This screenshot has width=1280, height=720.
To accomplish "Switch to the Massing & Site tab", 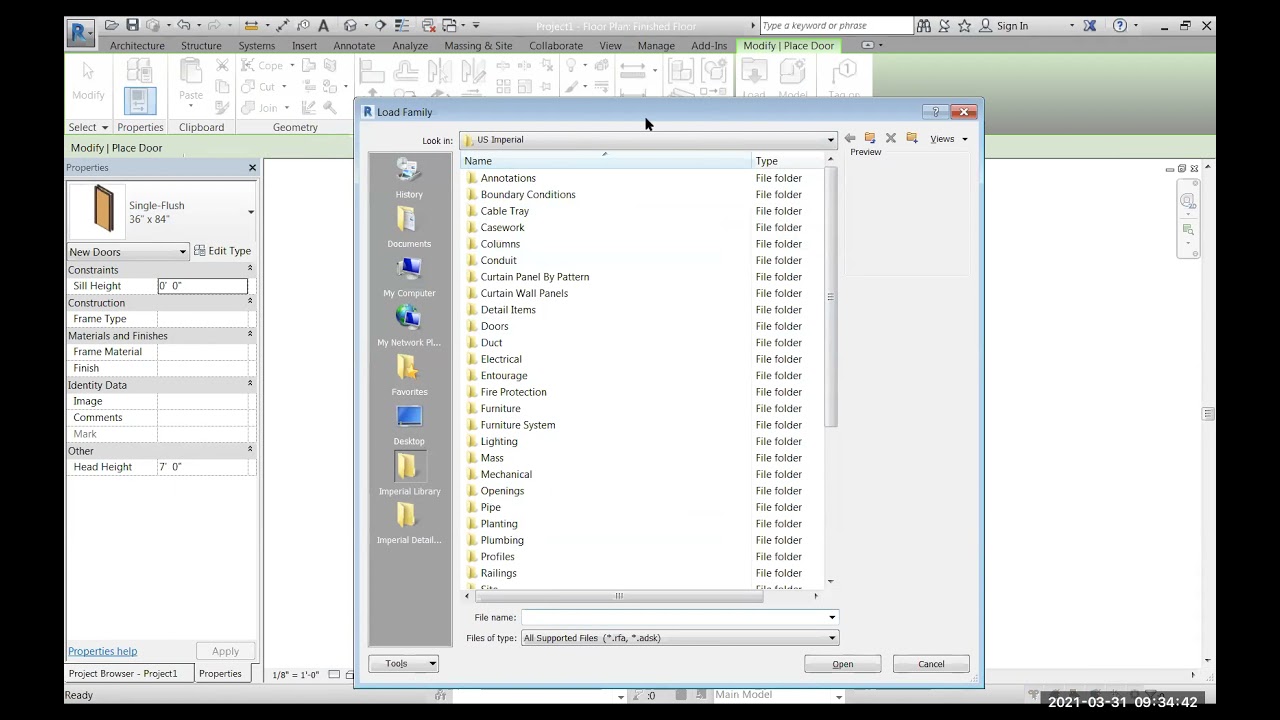I will click(478, 46).
